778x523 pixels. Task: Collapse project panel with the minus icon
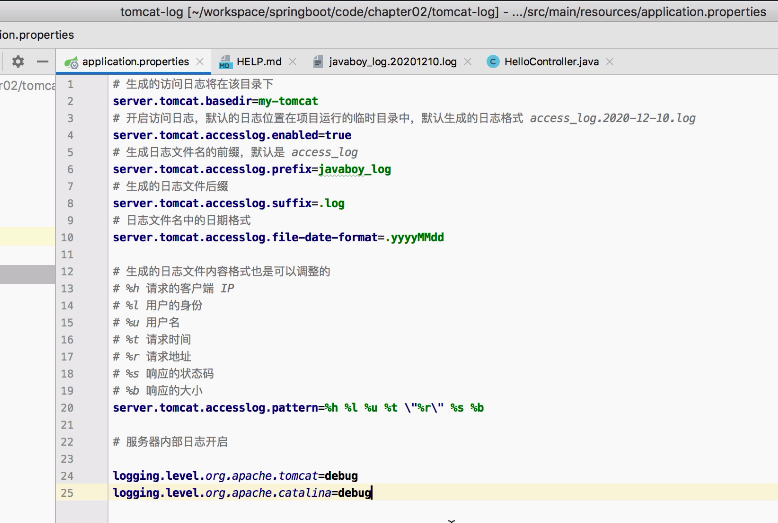pos(43,62)
